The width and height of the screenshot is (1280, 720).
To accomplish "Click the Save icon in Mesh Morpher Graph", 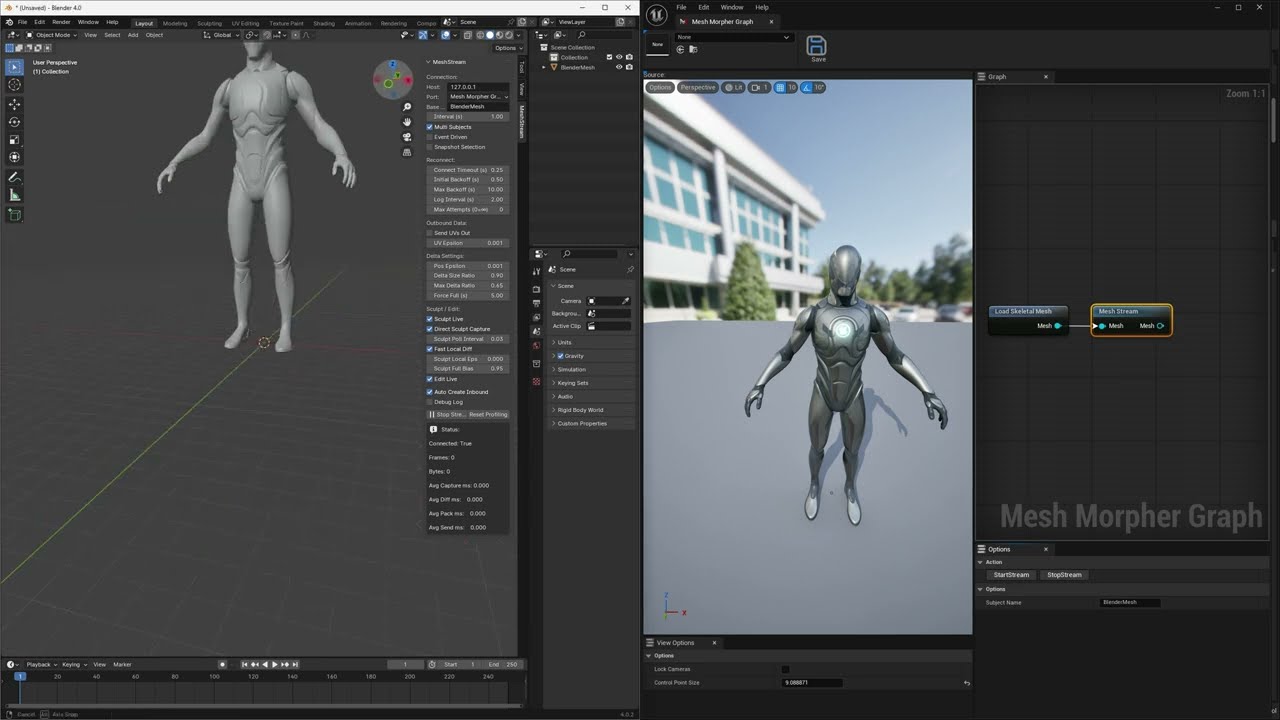I will pos(817,48).
